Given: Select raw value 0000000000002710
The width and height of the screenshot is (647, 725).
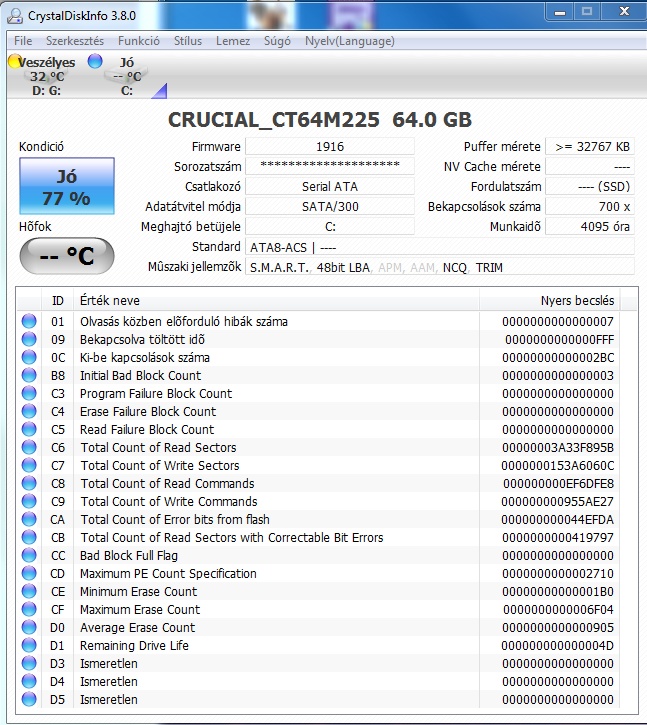Looking at the screenshot, I should 558,574.
